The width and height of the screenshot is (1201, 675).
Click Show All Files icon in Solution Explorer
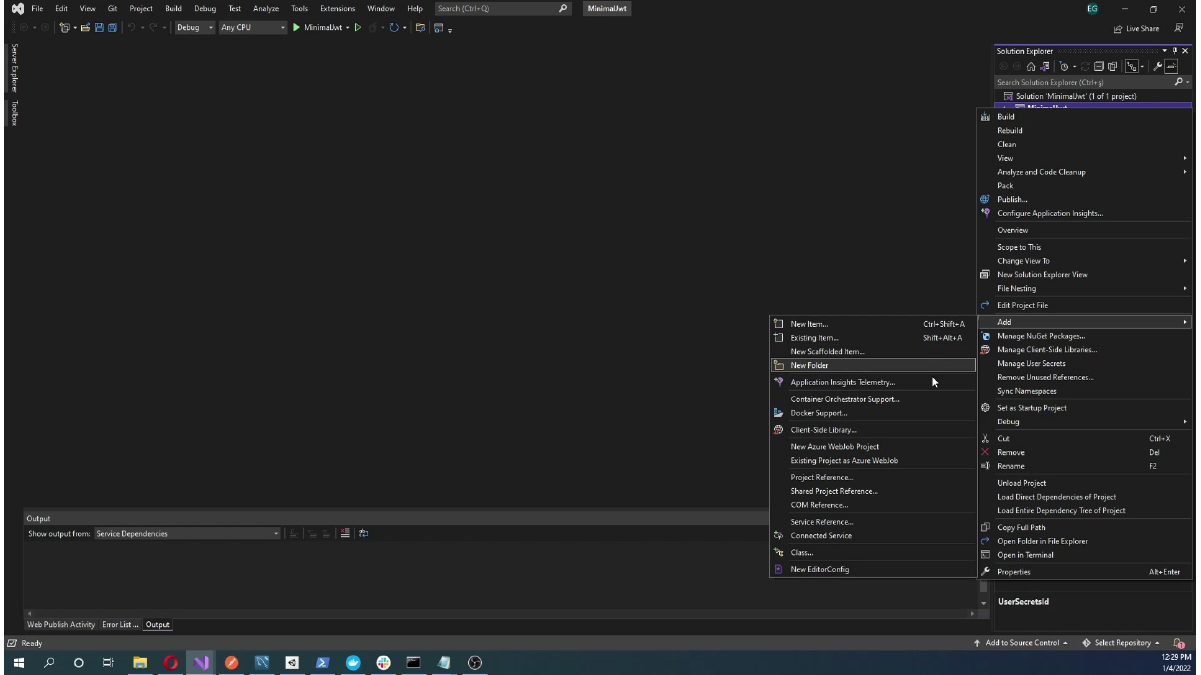point(1112,67)
